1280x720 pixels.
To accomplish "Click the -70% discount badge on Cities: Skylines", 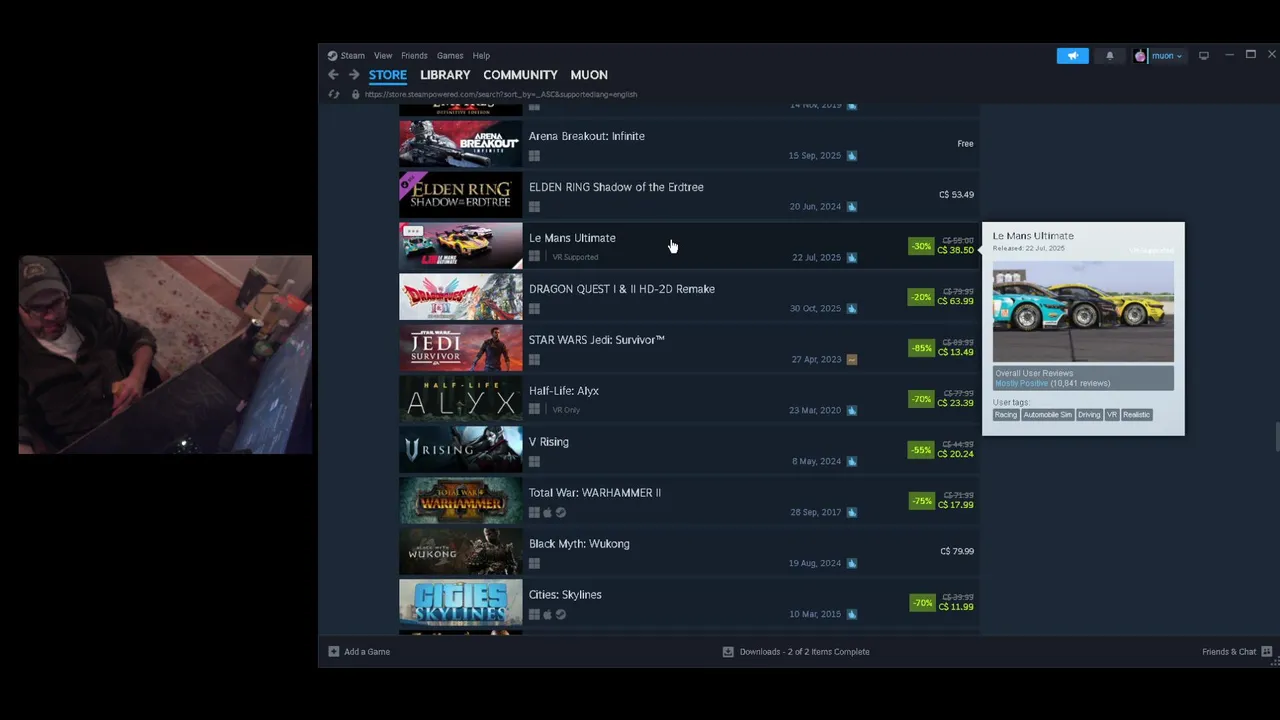I will [921, 603].
